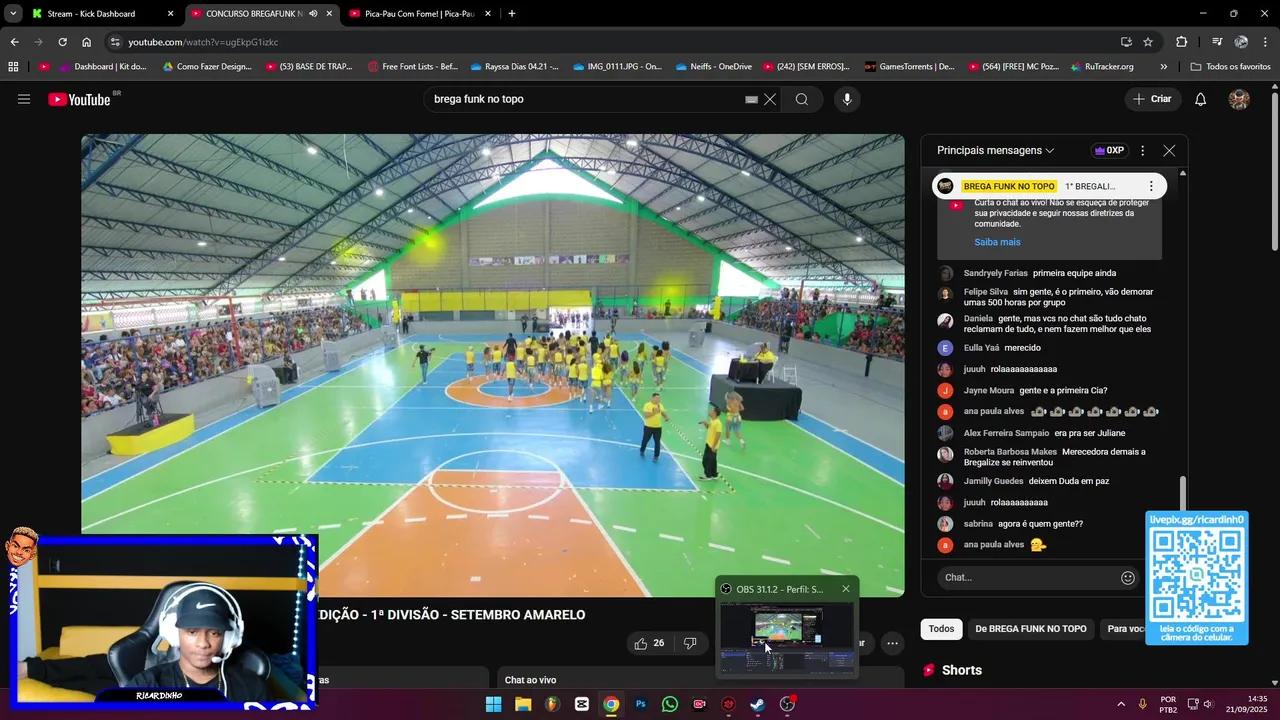The height and width of the screenshot is (720, 1280).
Task: Open the RuTracker.org bookmark
Action: 1101,67
